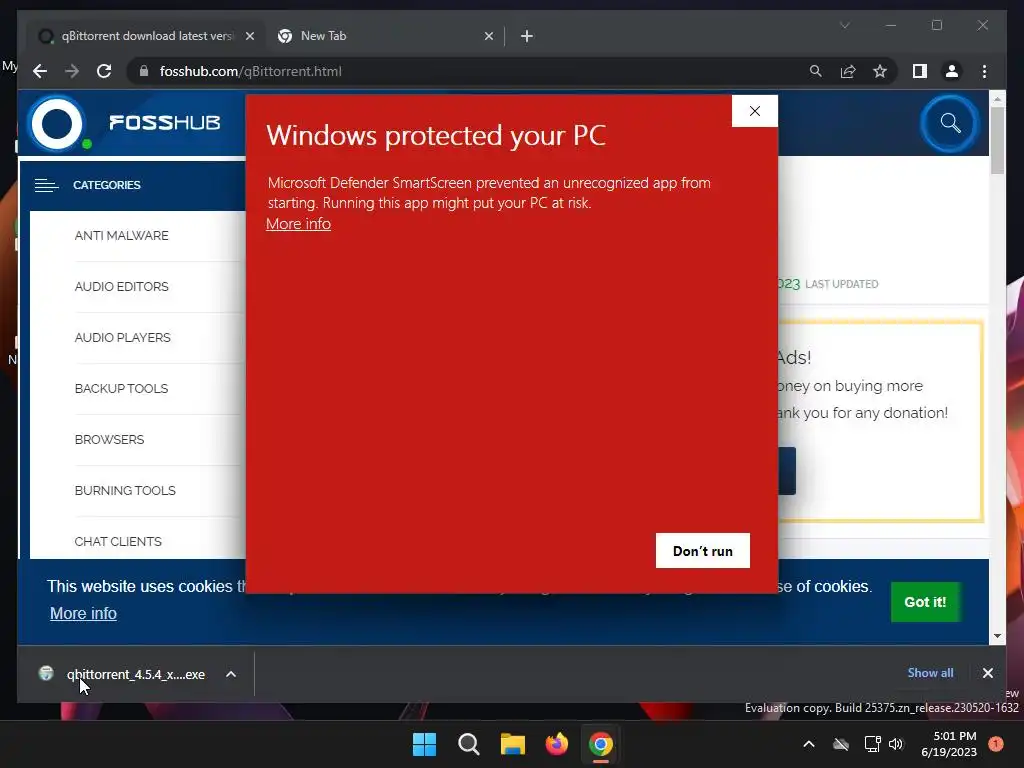
Task: Click the Don't run button
Action: [x=703, y=551]
